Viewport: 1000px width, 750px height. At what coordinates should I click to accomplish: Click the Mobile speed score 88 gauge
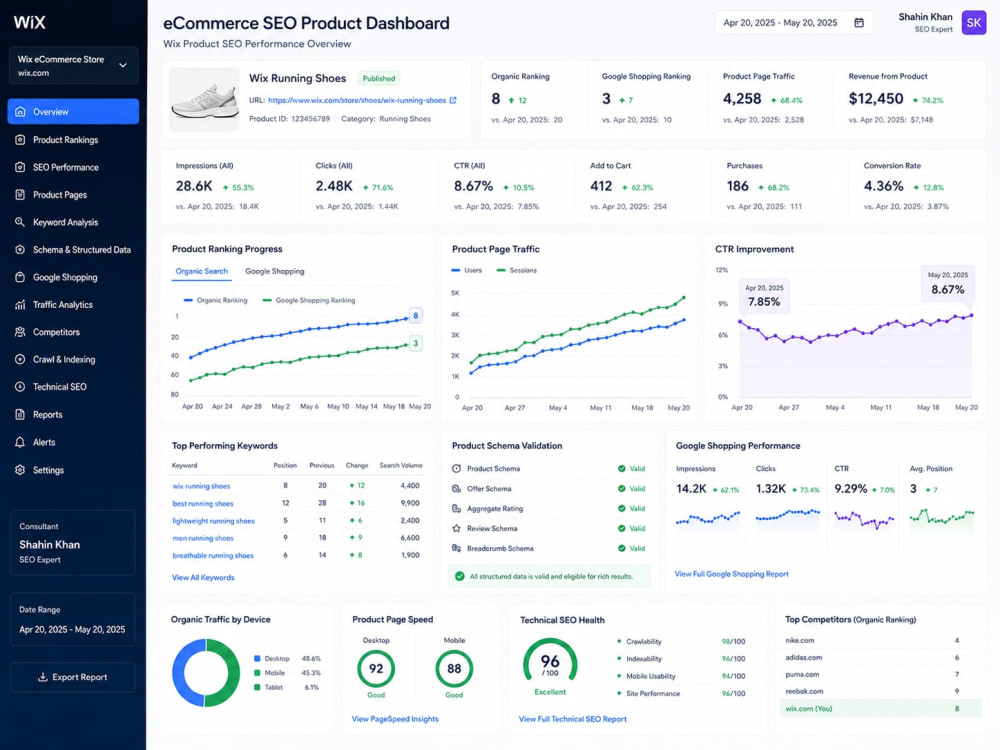454,668
